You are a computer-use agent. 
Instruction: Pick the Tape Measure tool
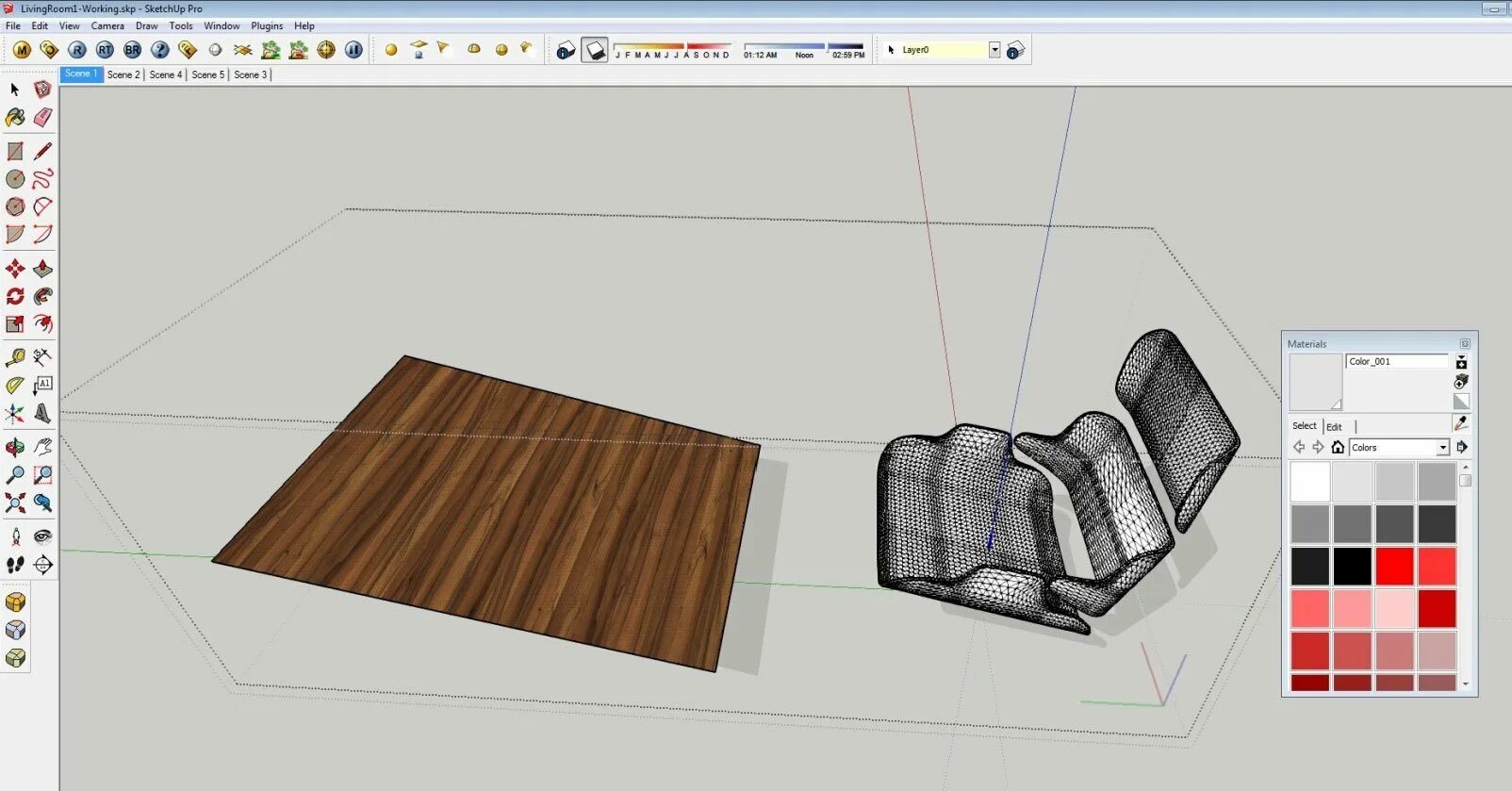[15, 357]
